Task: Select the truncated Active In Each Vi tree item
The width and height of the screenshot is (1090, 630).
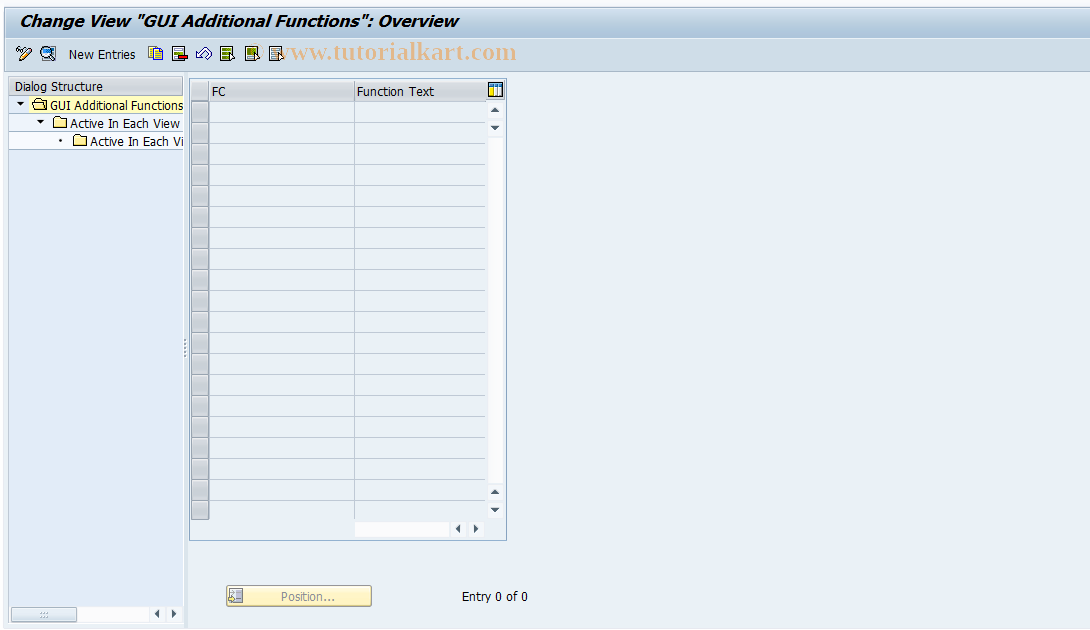Action: click(136, 141)
